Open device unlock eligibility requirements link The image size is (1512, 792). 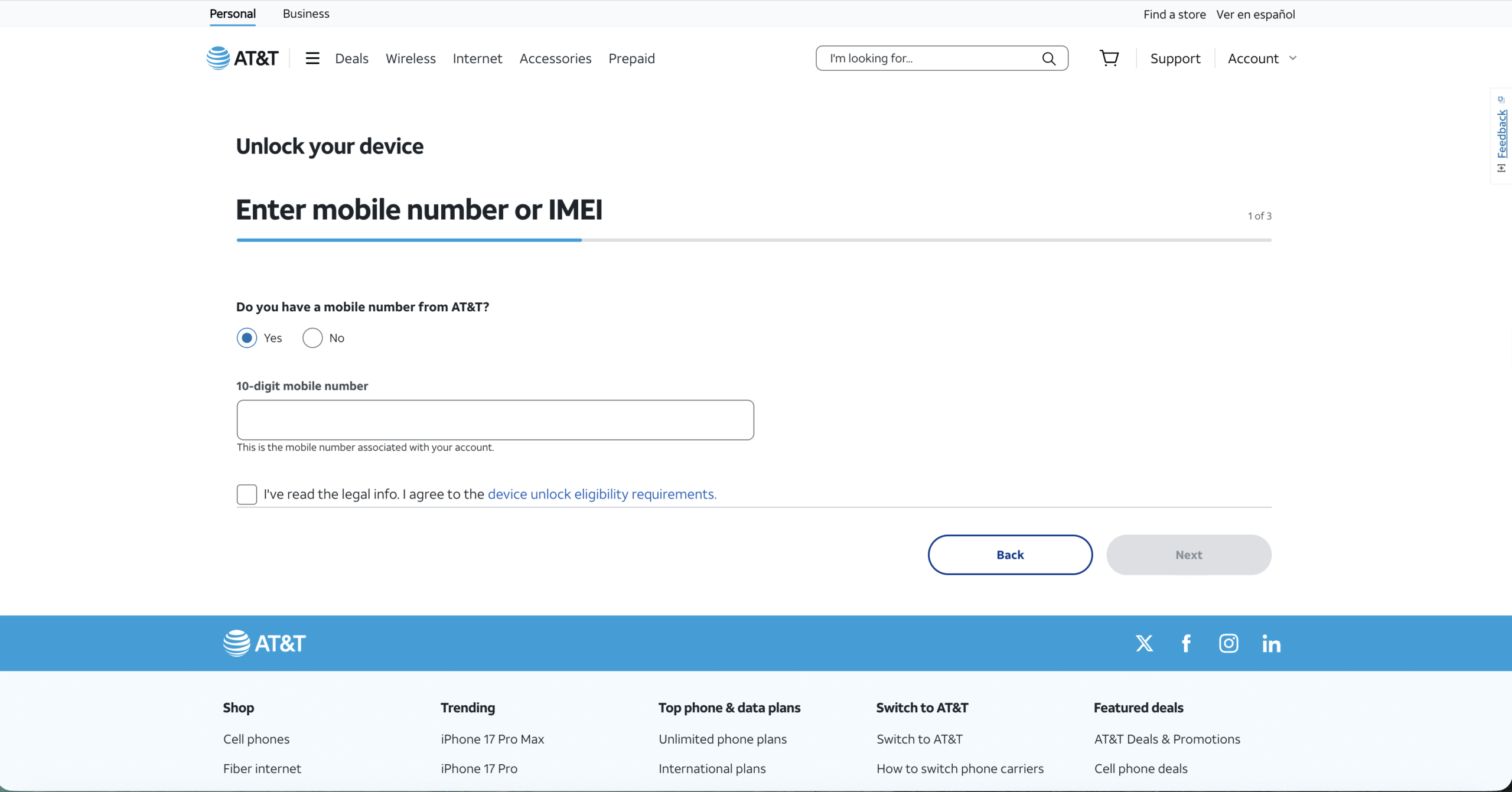[x=602, y=494]
